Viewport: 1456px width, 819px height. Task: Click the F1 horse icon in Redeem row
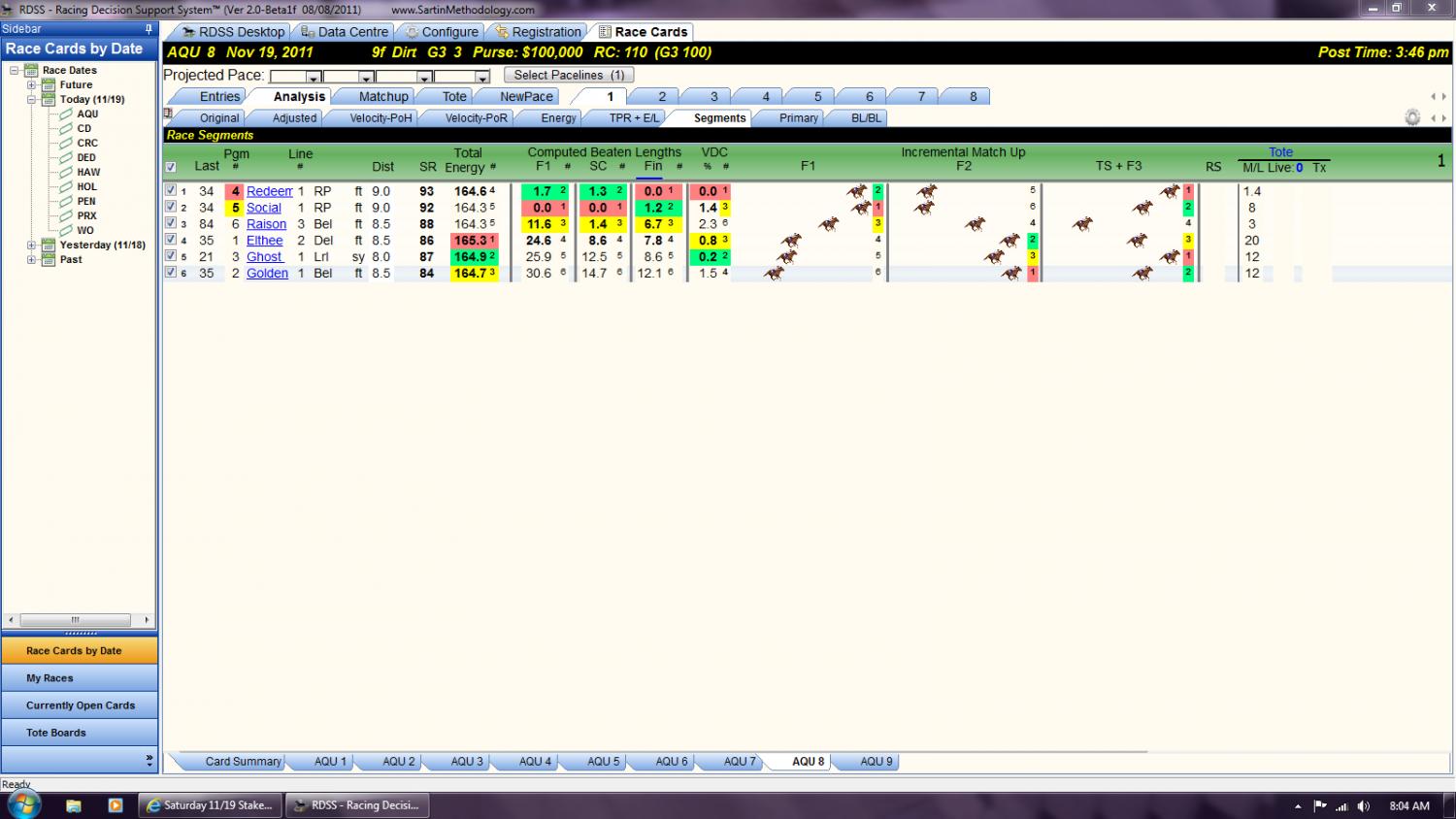tap(857, 191)
